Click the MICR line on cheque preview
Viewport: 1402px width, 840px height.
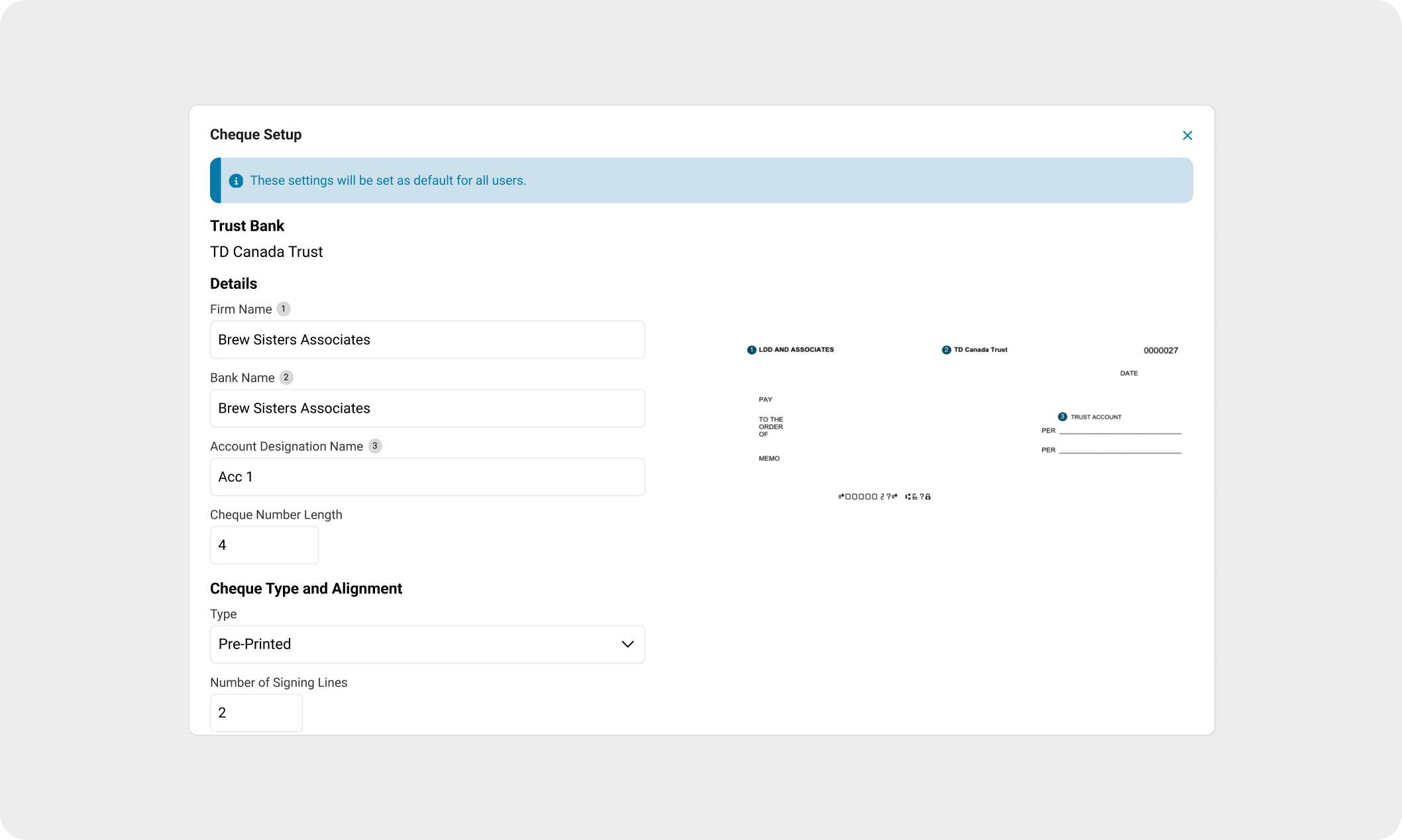pos(884,496)
